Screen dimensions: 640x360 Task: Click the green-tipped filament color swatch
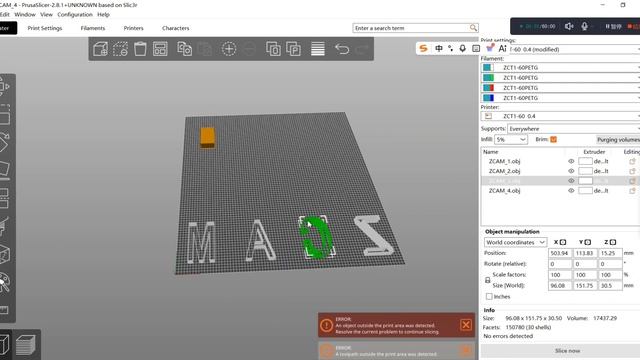coord(488,78)
